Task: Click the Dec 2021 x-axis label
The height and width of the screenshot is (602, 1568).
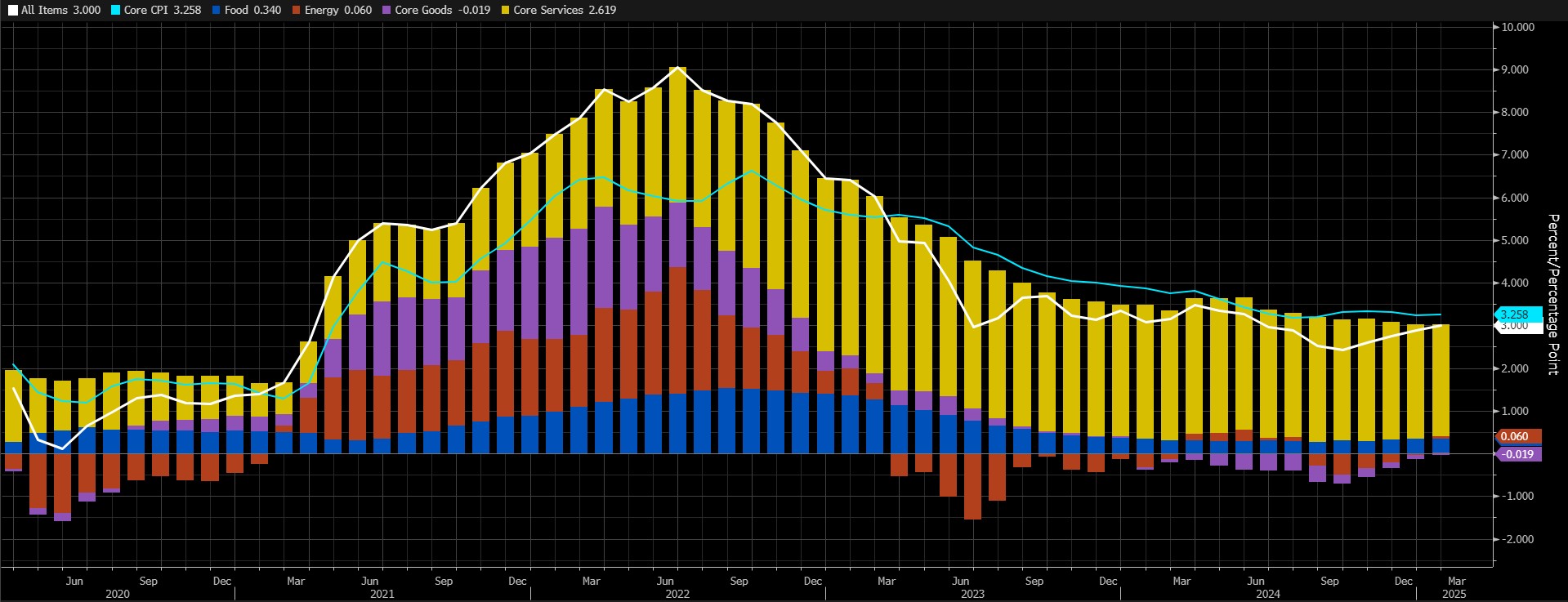Action: tap(517, 581)
